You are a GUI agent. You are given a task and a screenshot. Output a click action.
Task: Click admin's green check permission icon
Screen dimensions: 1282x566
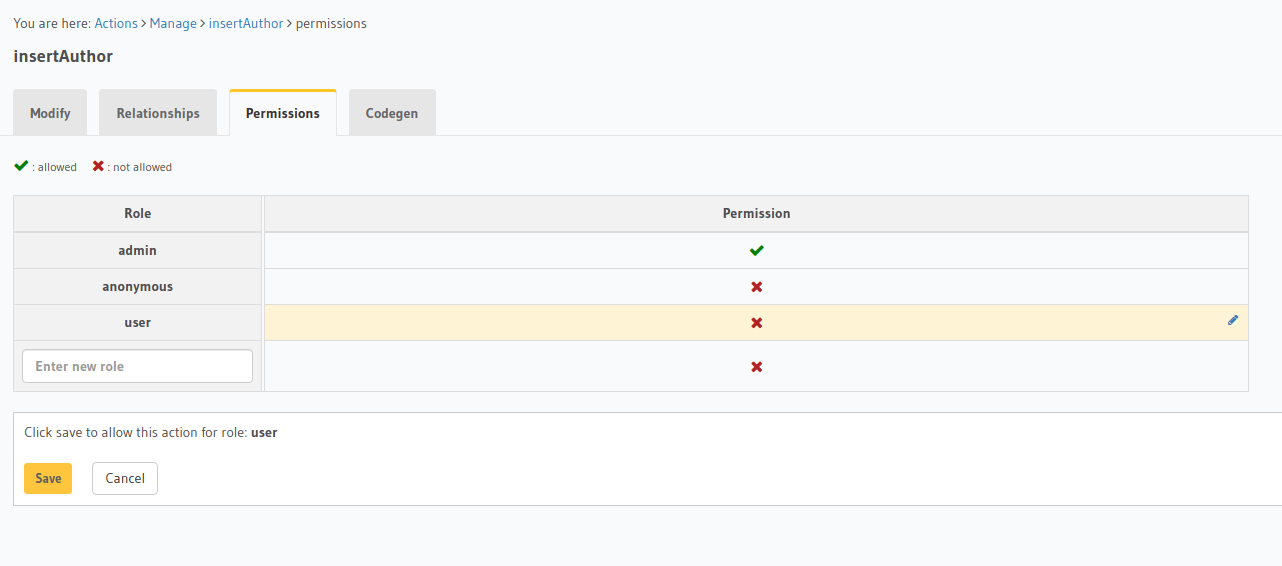756,250
